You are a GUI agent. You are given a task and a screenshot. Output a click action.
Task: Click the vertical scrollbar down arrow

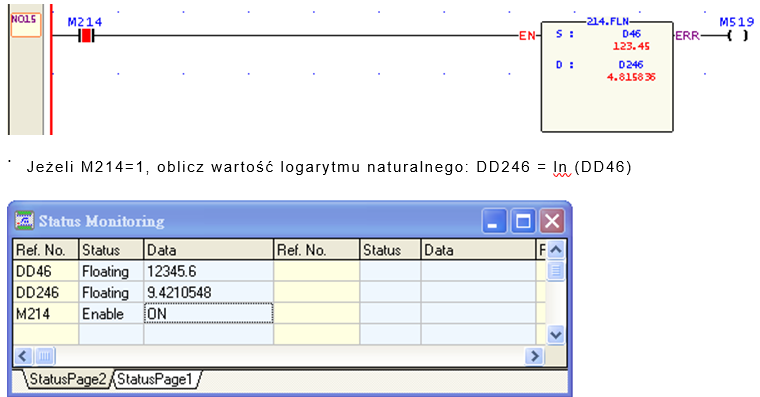pyautogui.click(x=556, y=334)
